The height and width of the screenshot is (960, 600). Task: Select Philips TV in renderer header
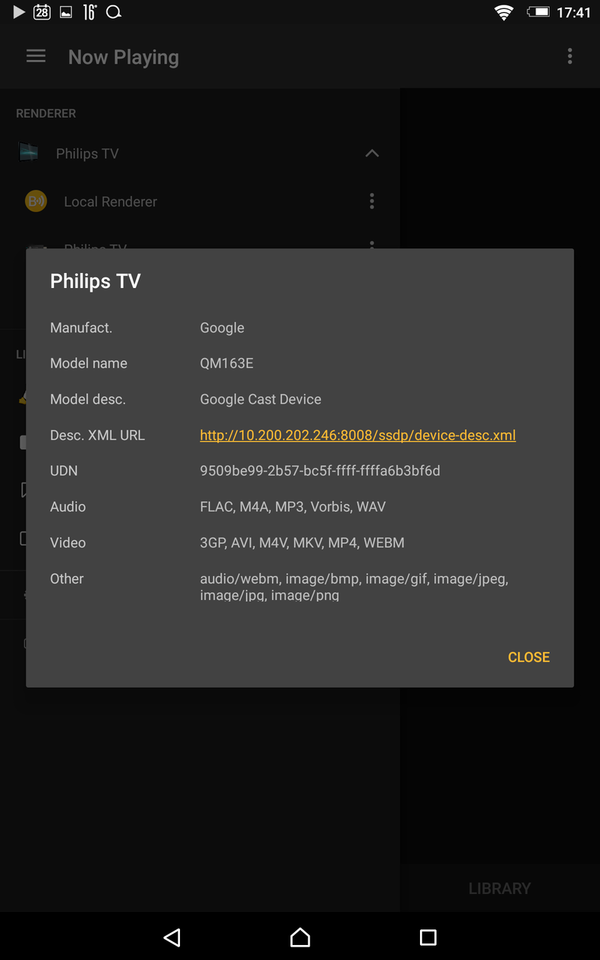click(87, 153)
